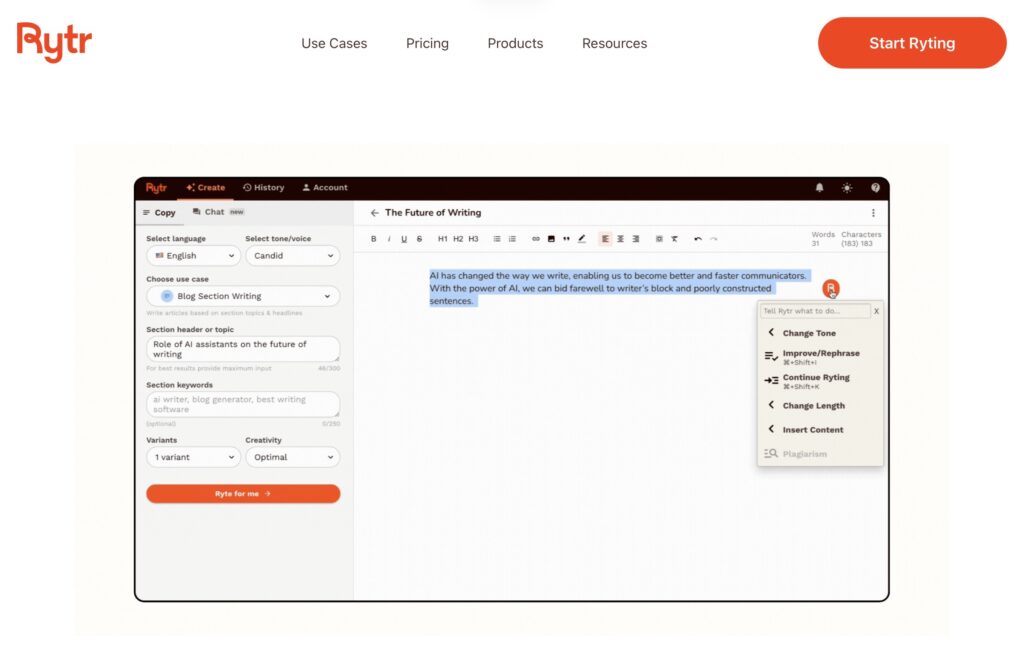Viewport: 1024px width, 666px height.
Task: Select the Copy tab in the left panel
Action: (x=159, y=212)
